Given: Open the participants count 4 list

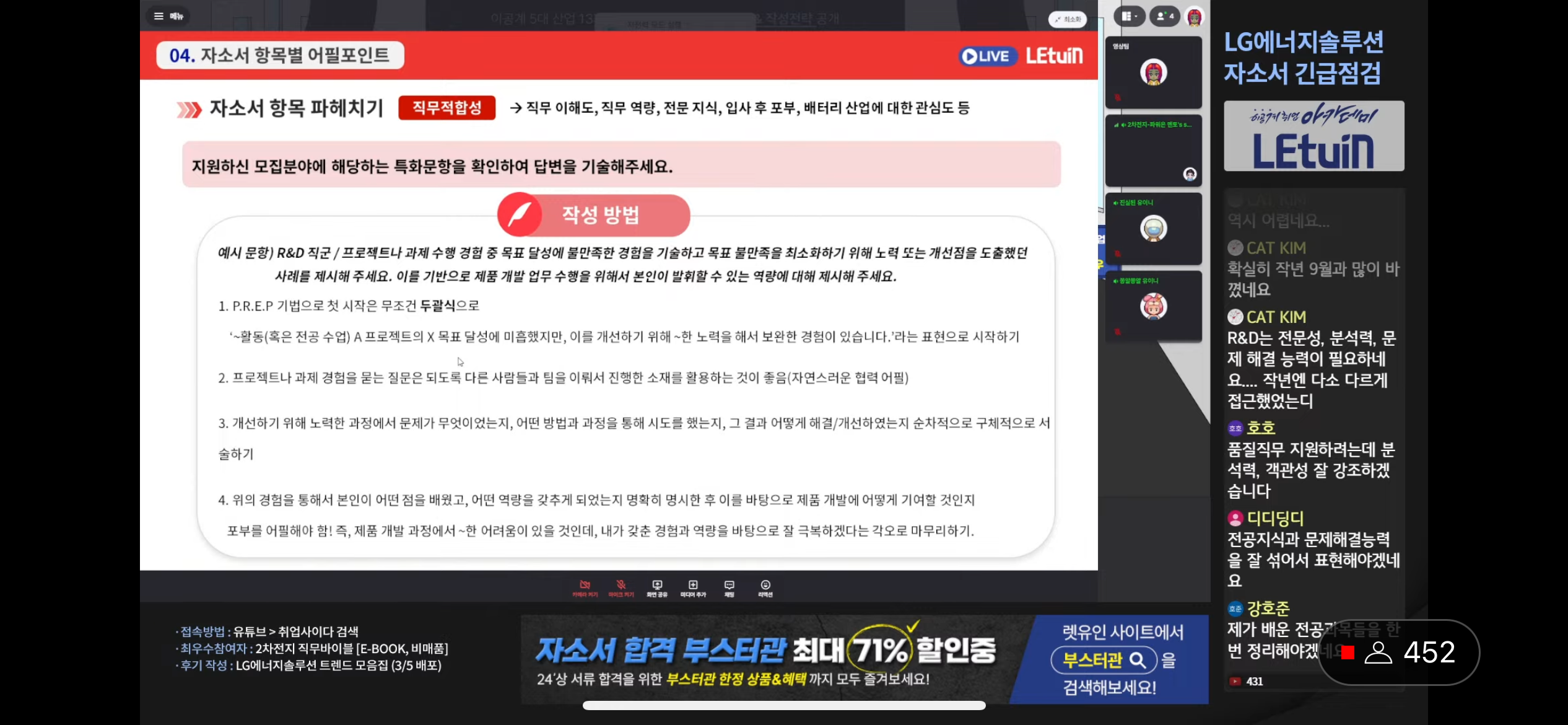Looking at the screenshot, I should [1165, 16].
